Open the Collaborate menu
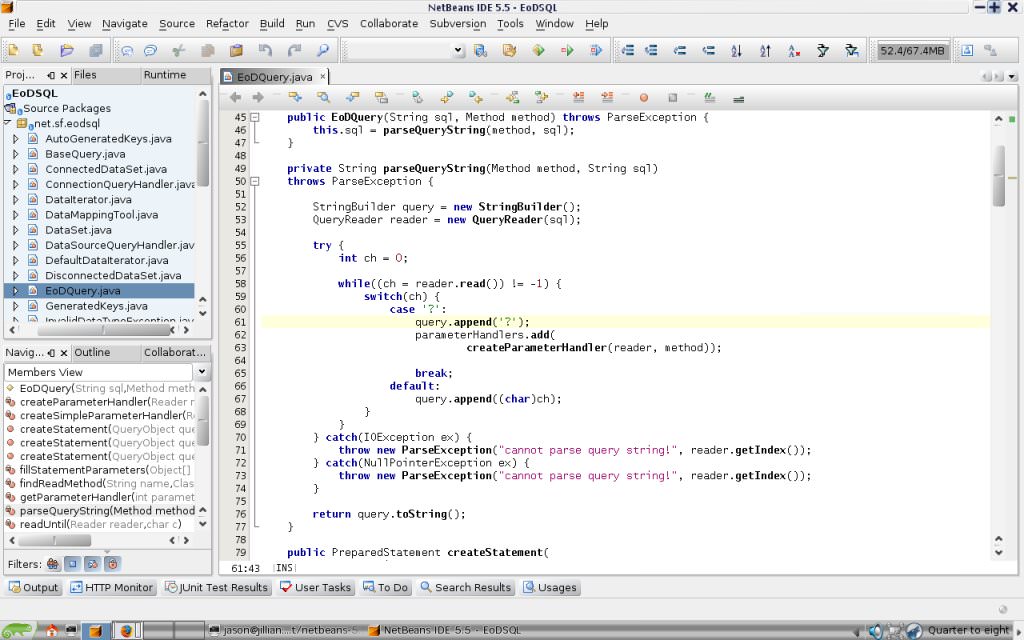The image size is (1024, 640). 389,24
